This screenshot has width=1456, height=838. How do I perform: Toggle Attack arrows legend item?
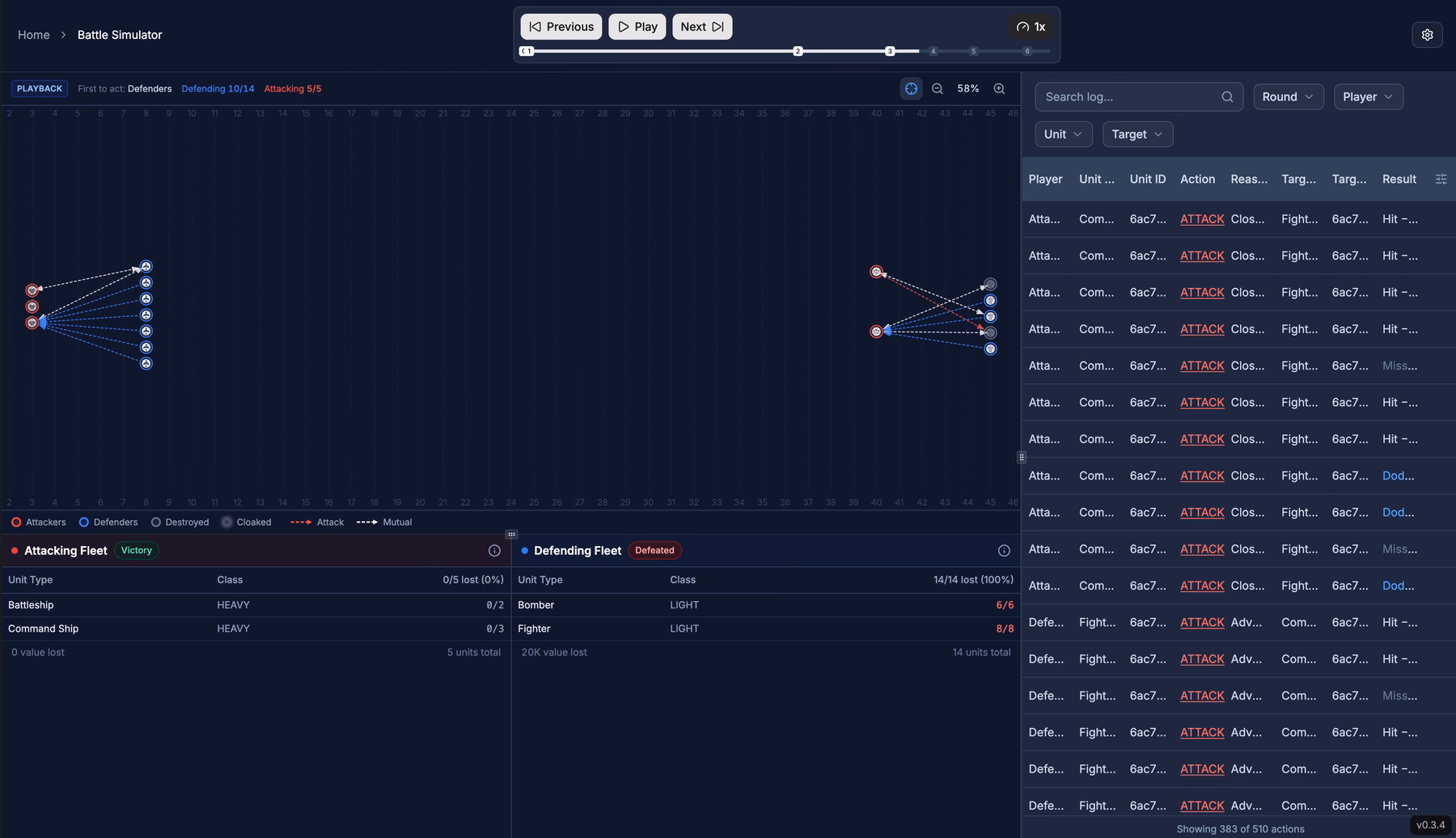pos(317,523)
